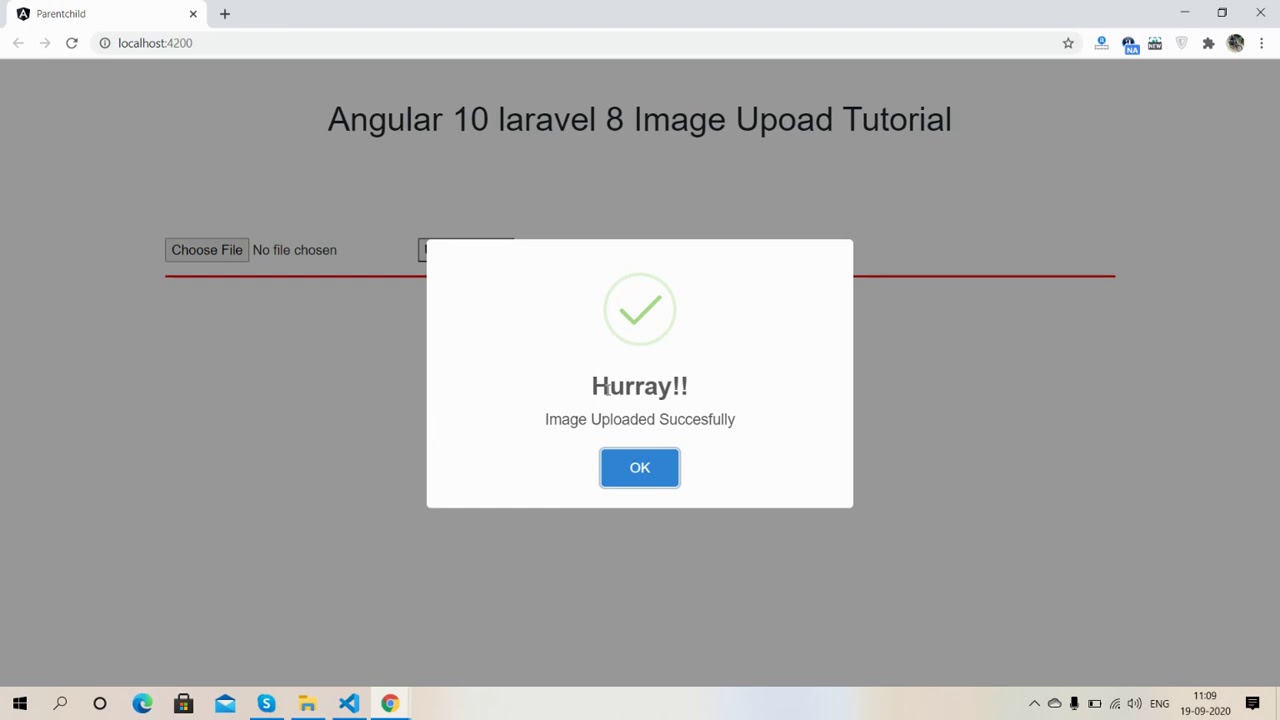
Task: Open a new browser tab
Action: pyautogui.click(x=225, y=14)
